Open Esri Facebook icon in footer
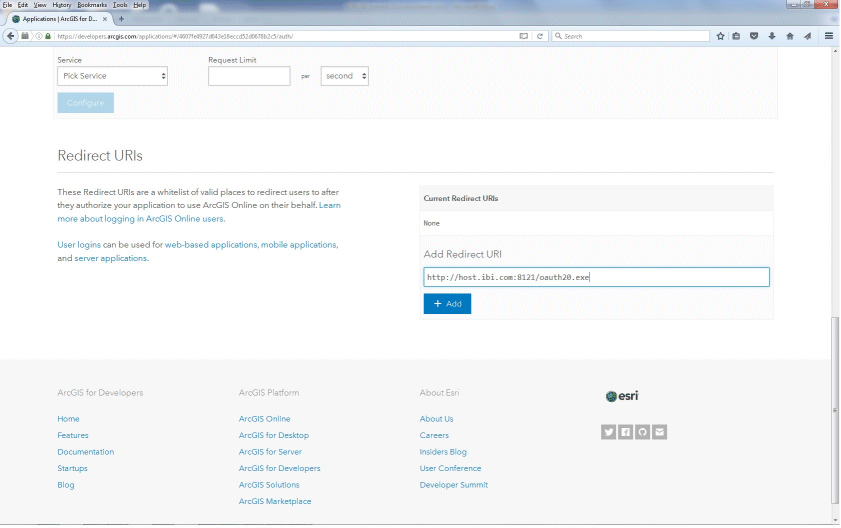841x528 pixels. click(625, 432)
